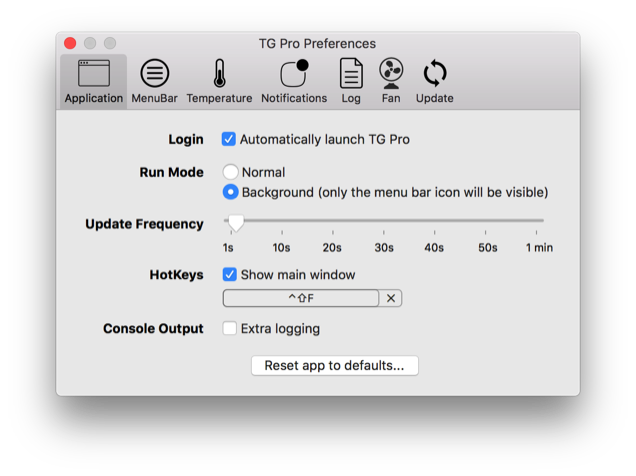
Task: Close the TG Pro Preferences window
Action: point(70,43)
